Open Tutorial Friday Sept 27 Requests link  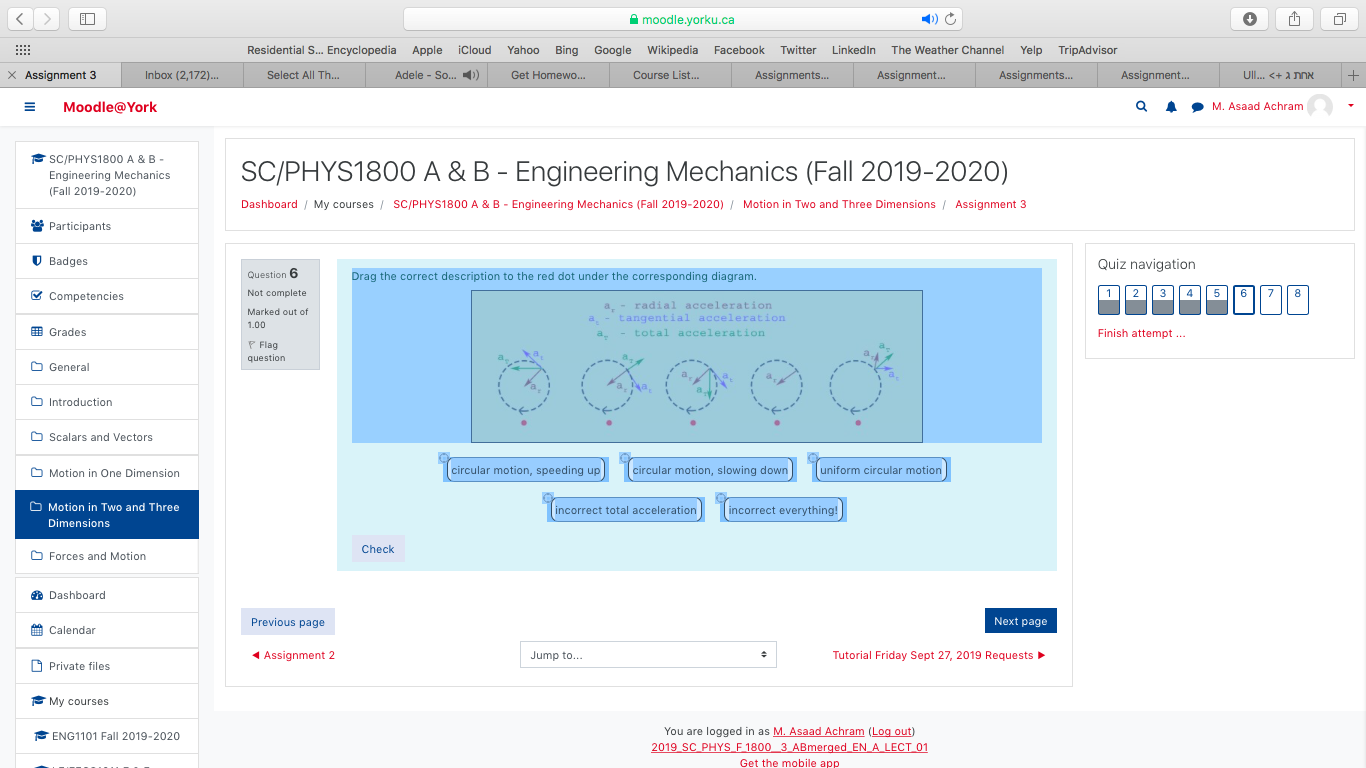[x=939, y=655]
